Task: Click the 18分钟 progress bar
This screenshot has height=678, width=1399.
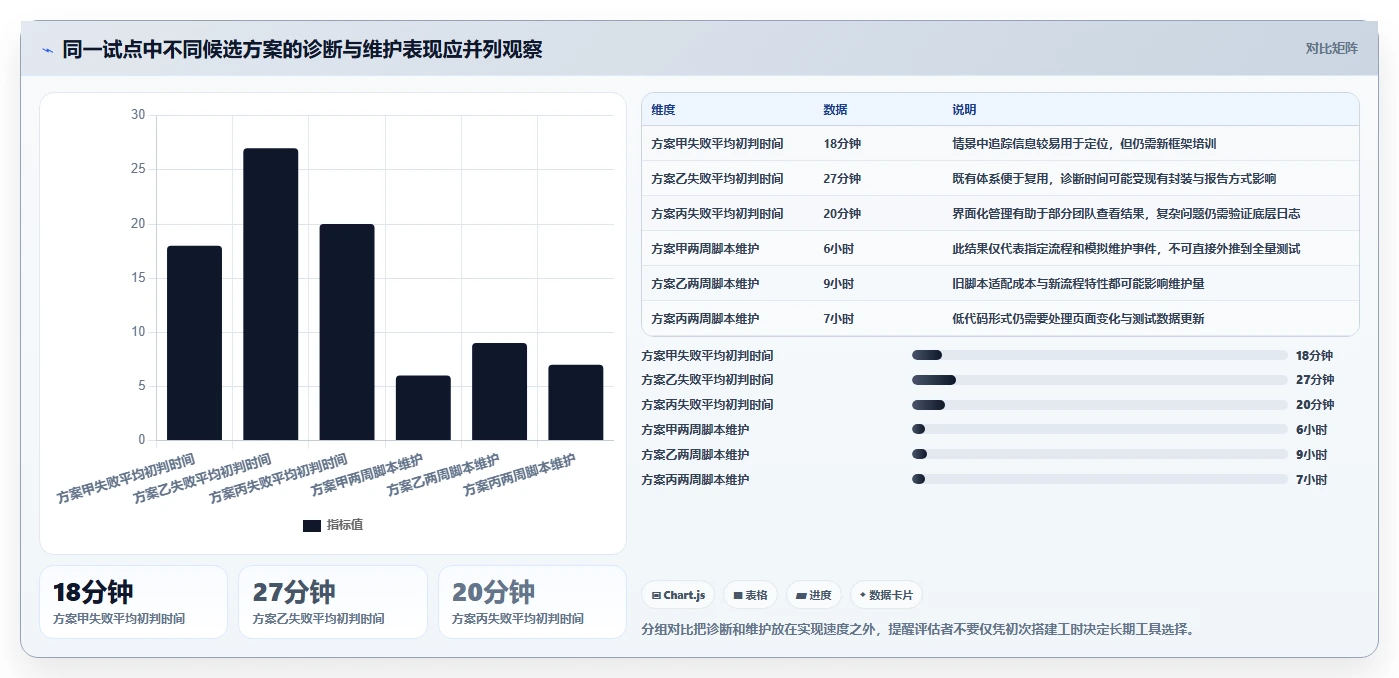Action: click(x=1100, y=355)
